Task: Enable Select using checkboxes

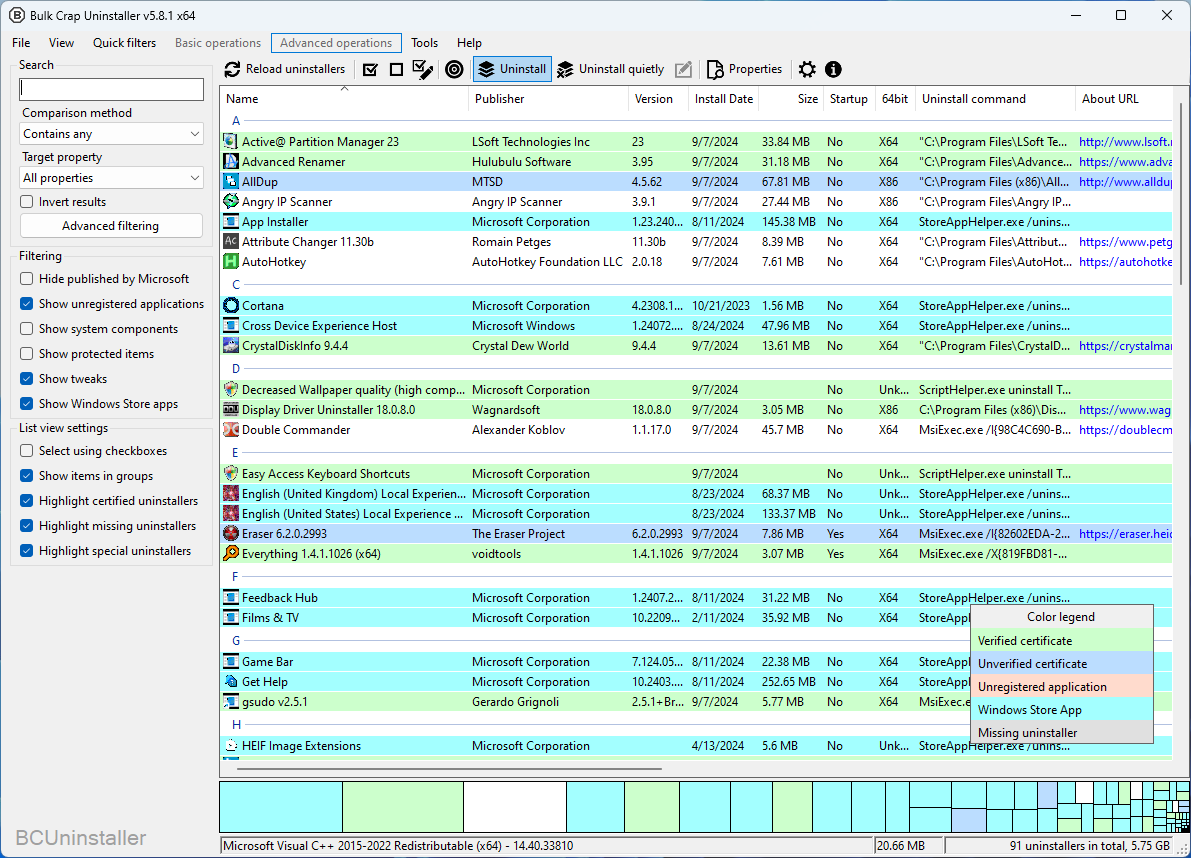Action: [x=27, y=451]
